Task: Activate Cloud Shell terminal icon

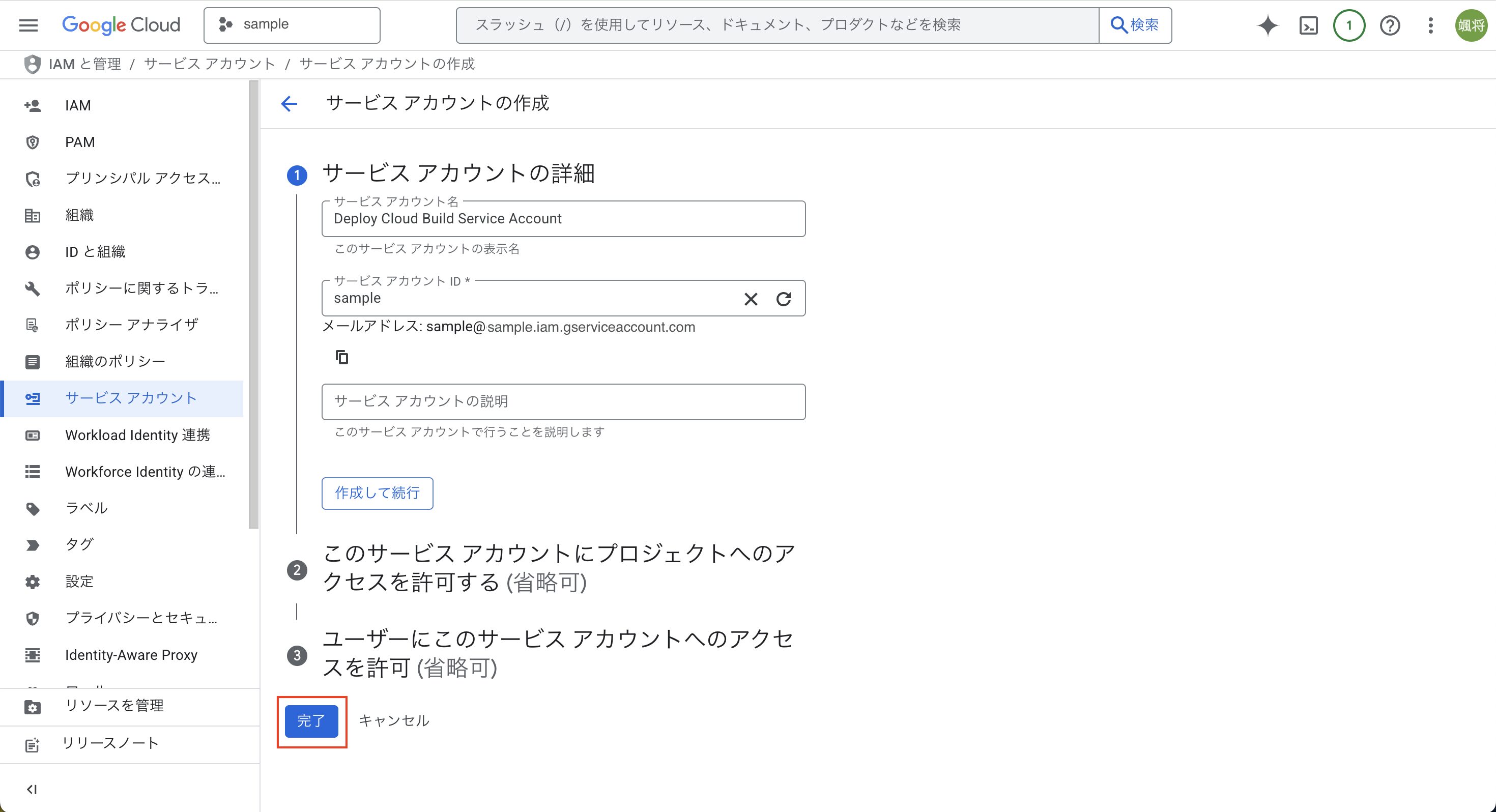Action: [1308, 25]
